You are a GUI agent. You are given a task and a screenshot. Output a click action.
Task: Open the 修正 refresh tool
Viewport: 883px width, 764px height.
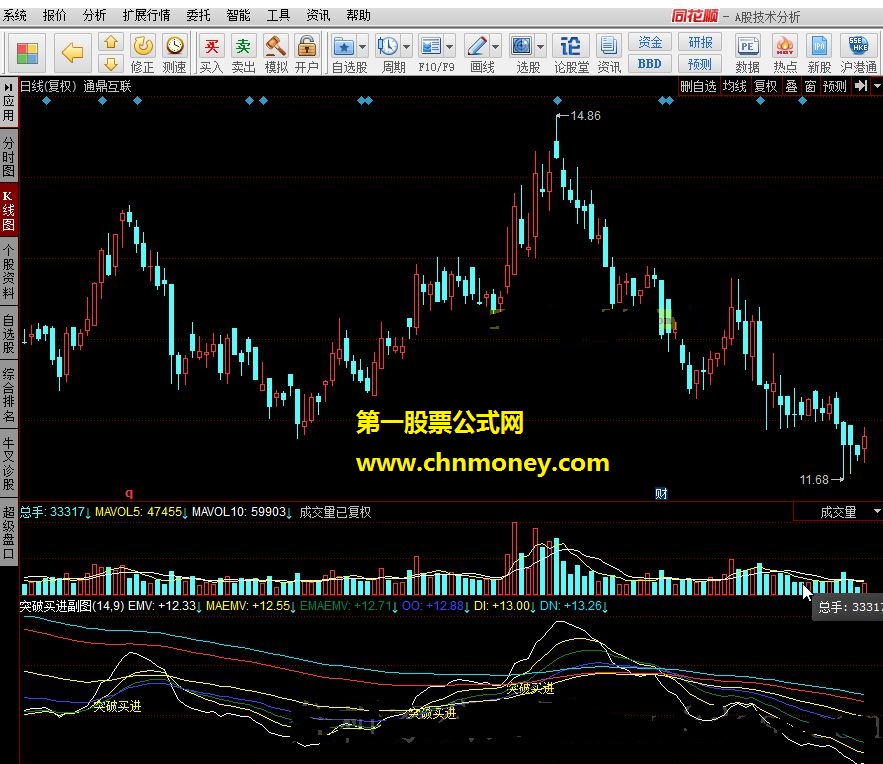click(x=142, y=46)
